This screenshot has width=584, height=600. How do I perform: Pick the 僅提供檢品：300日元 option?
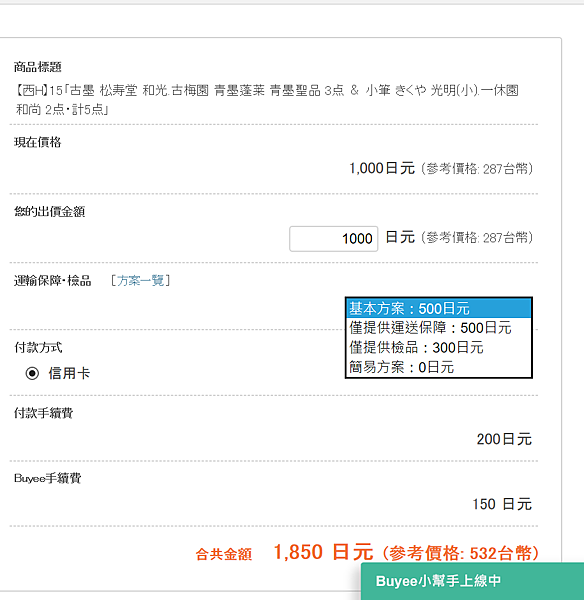(x=439, y=347)
